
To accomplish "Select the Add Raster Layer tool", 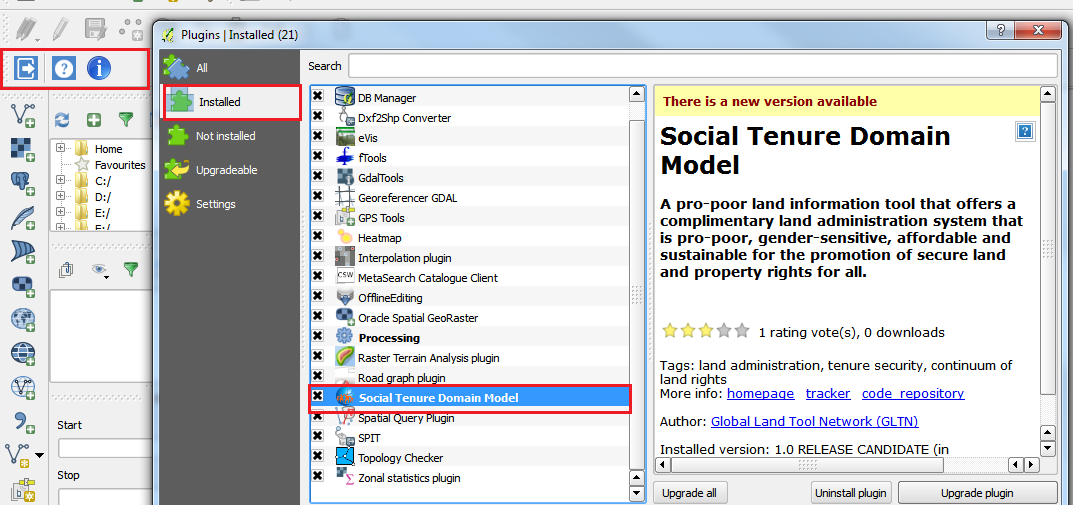I will pos(22,149).
